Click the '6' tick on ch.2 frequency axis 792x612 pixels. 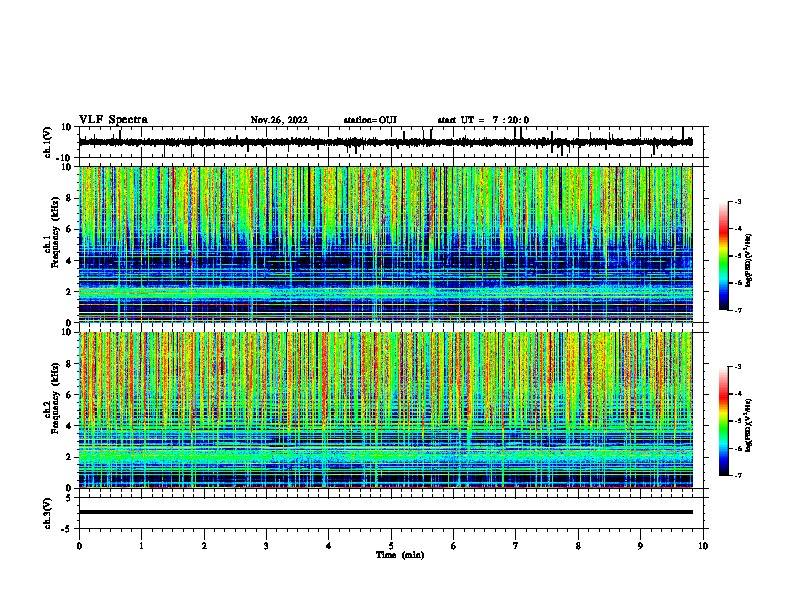pyautogui.click(x=69, y=395)
